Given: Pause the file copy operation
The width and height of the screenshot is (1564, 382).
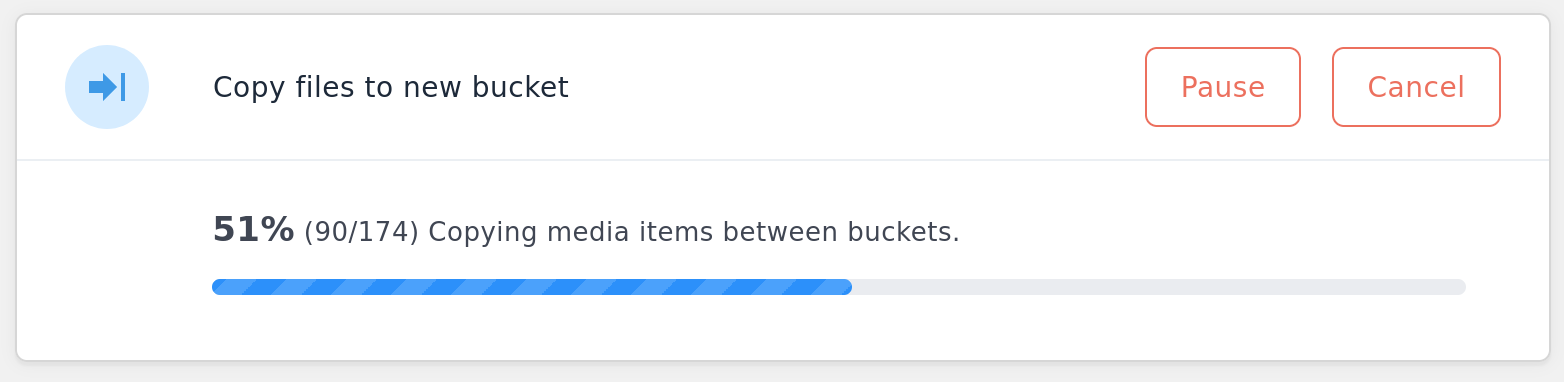Looking at the screenshot, I should pos(1223,87).
